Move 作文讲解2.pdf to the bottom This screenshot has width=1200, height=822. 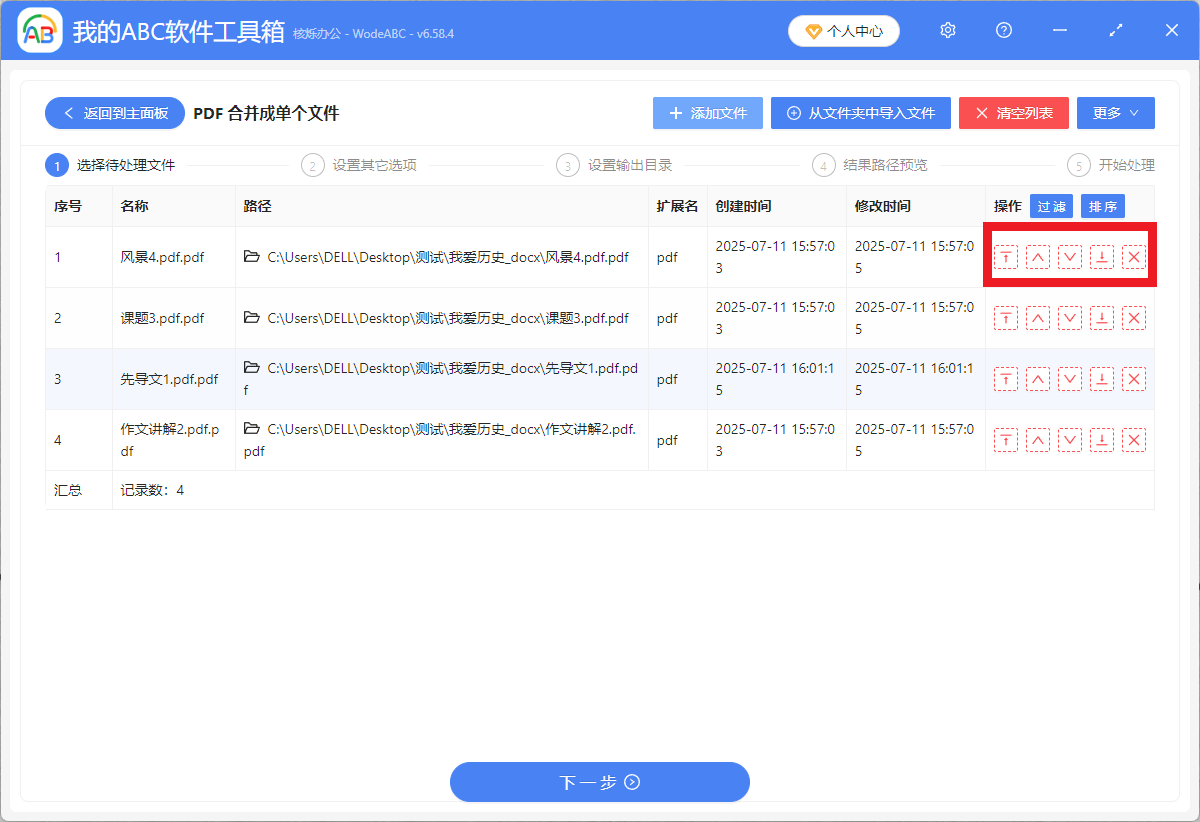click(1102, 440)
